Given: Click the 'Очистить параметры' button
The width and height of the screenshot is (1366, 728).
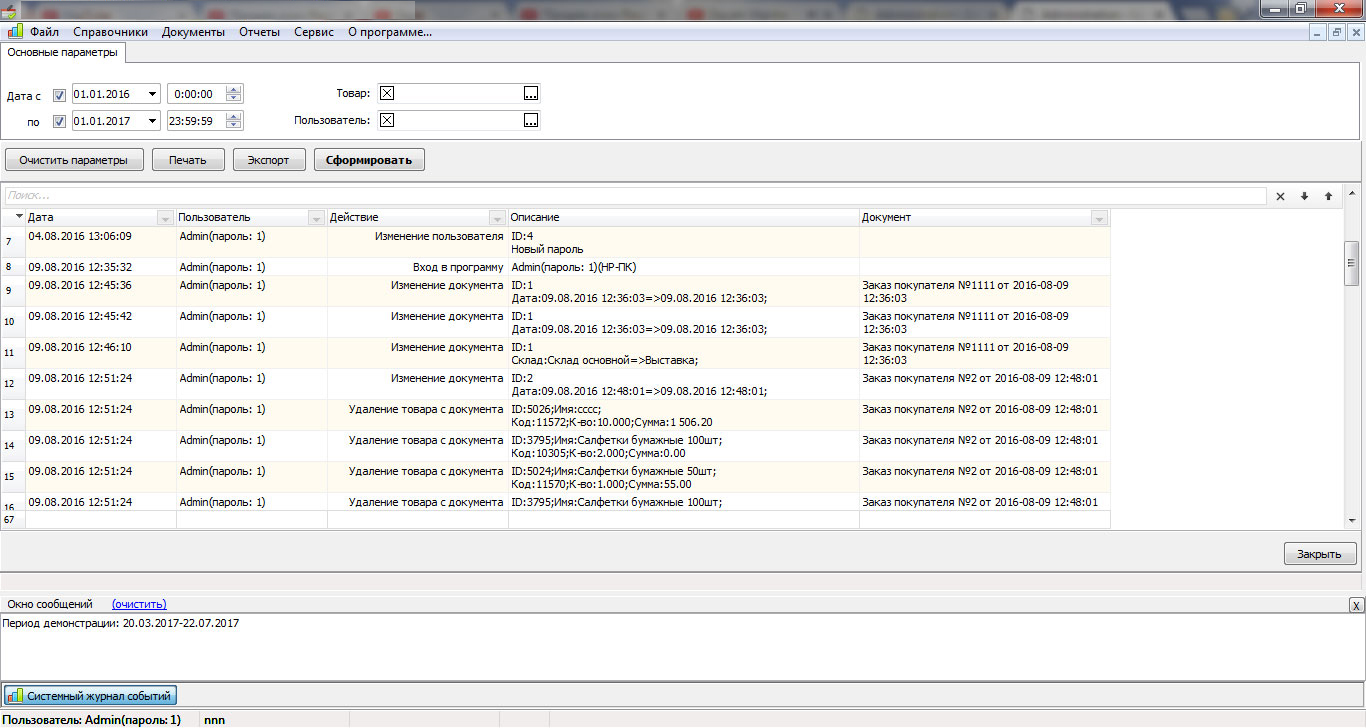Looking at the screenshot, I should tap(74, 160).
